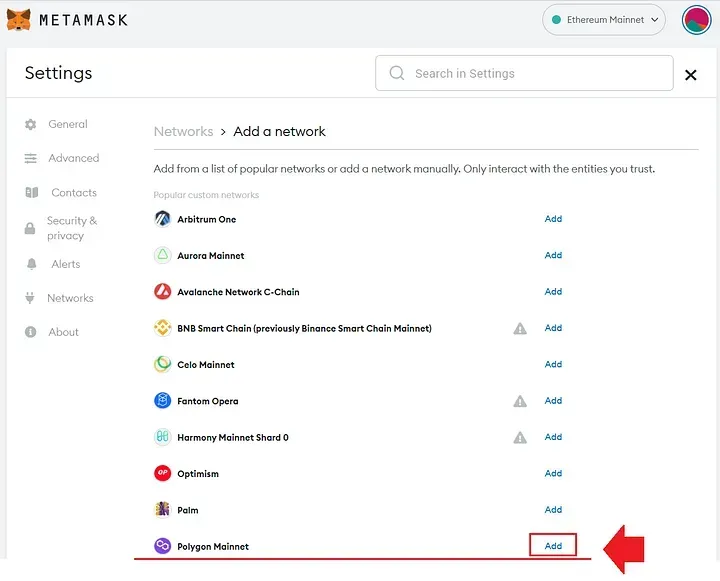Click the Fantom Opera warning triangle
720x581 pixels.
pyautogui.click(x=520, y=401)
